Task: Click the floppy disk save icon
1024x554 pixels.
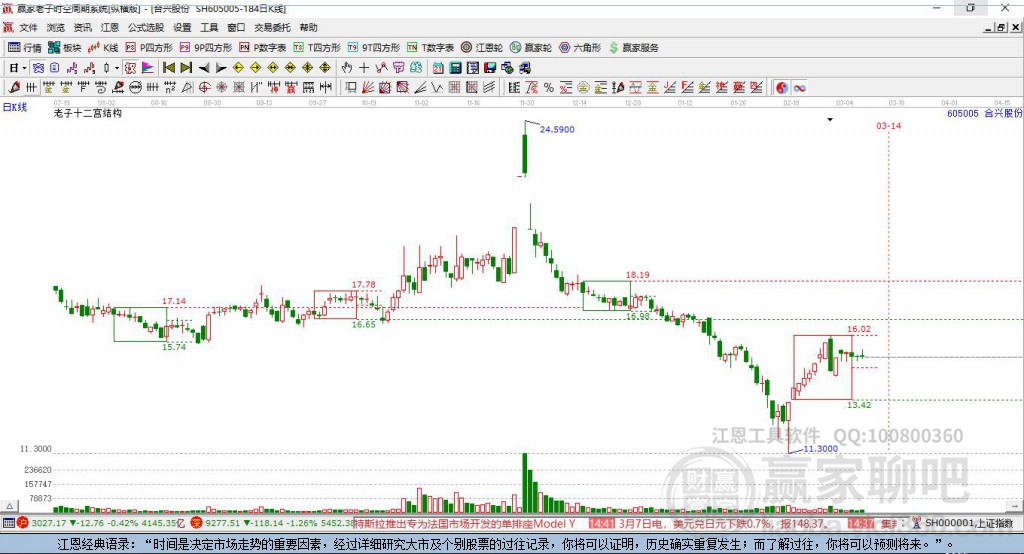Action: tap(490, 68)
